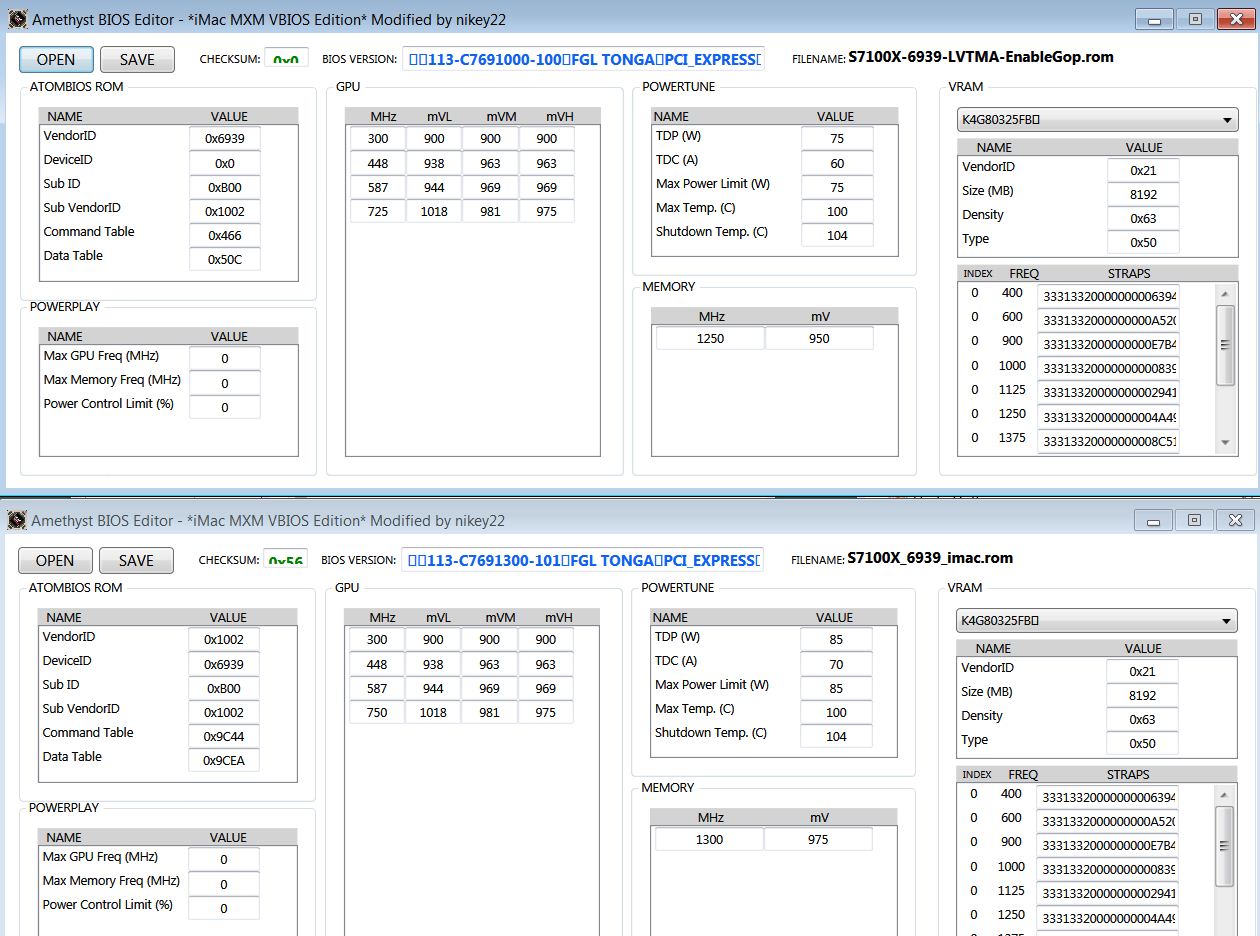Viewport: 1260px width, 936px height.
Task: Click the bottom window's Amethyst app icon
Action: (17, 520)
